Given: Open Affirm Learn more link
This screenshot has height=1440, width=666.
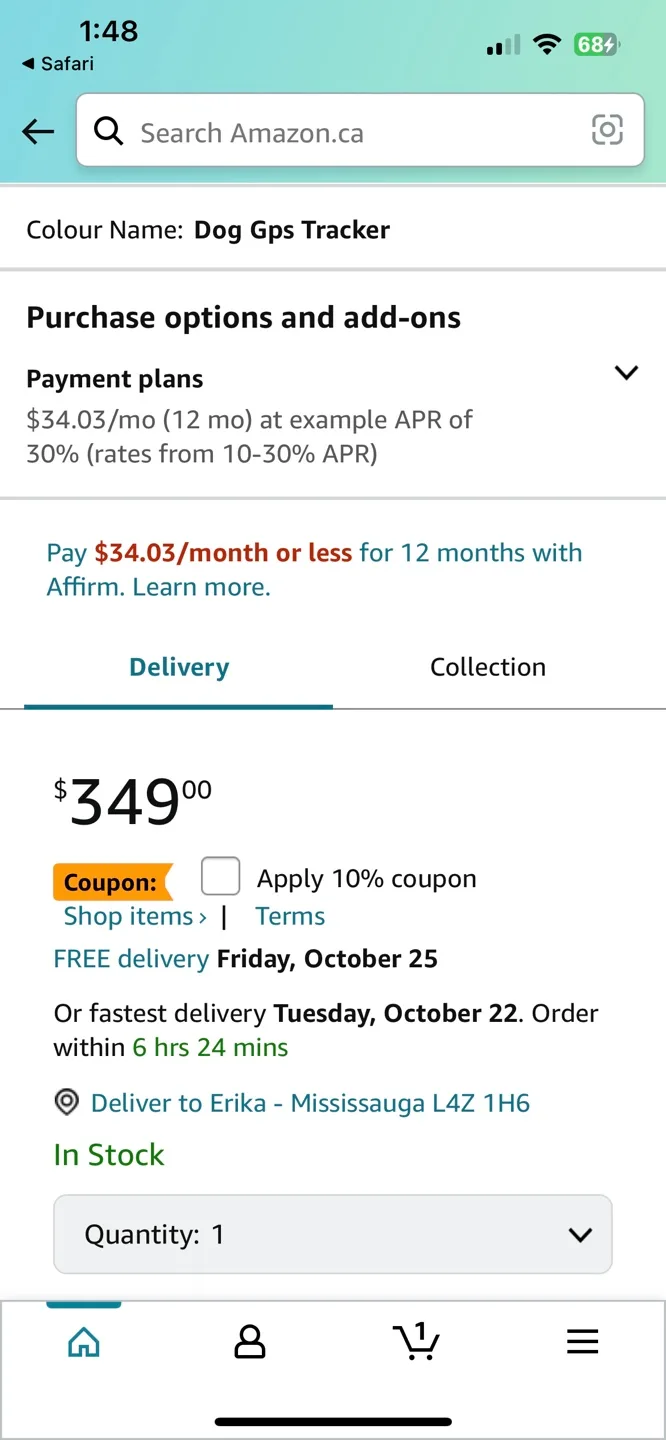Looking at the screenshot, I should (x=201, y=587).
